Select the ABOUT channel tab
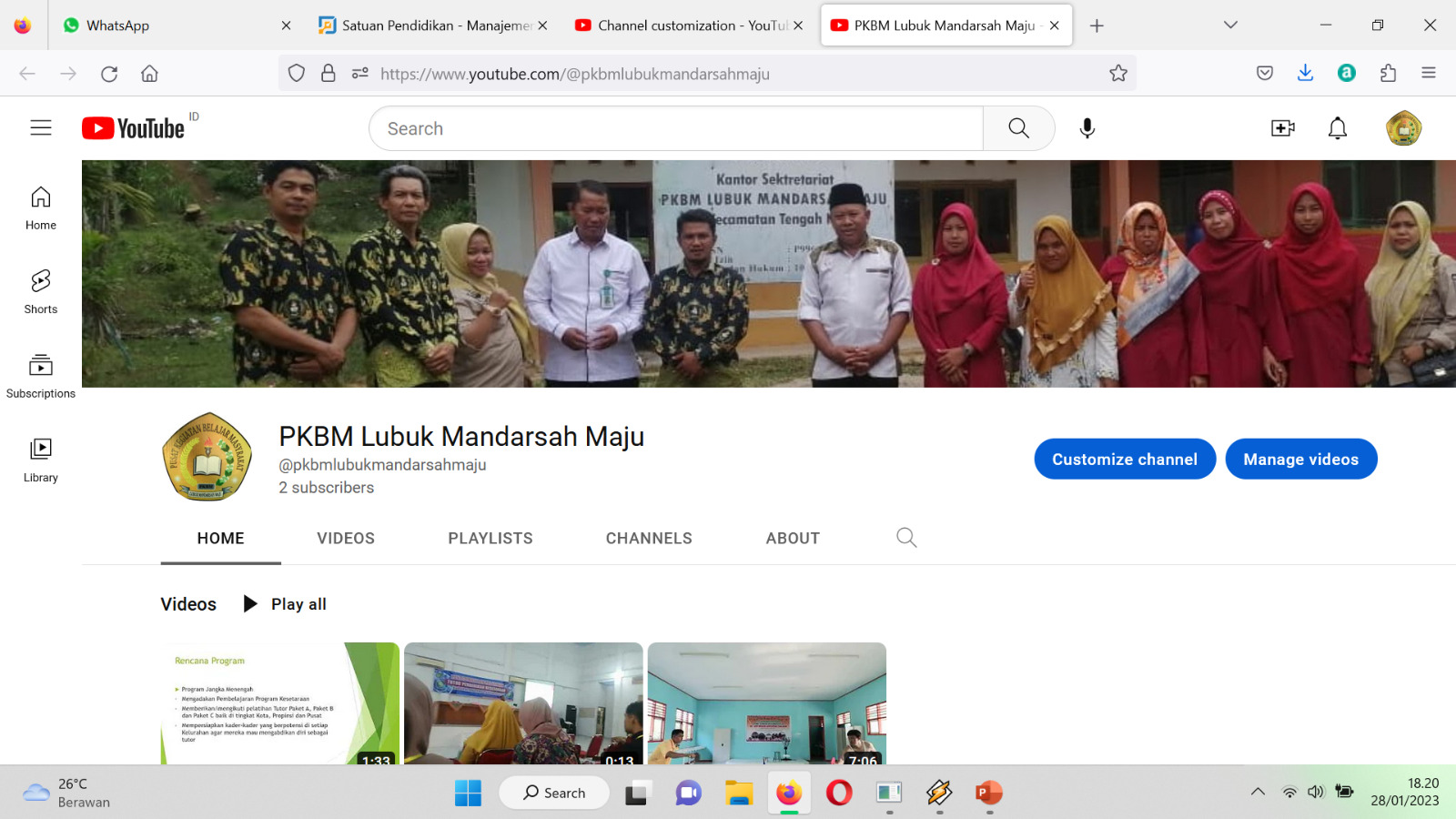Viewport: 1456px width, 819px height. 793,538
